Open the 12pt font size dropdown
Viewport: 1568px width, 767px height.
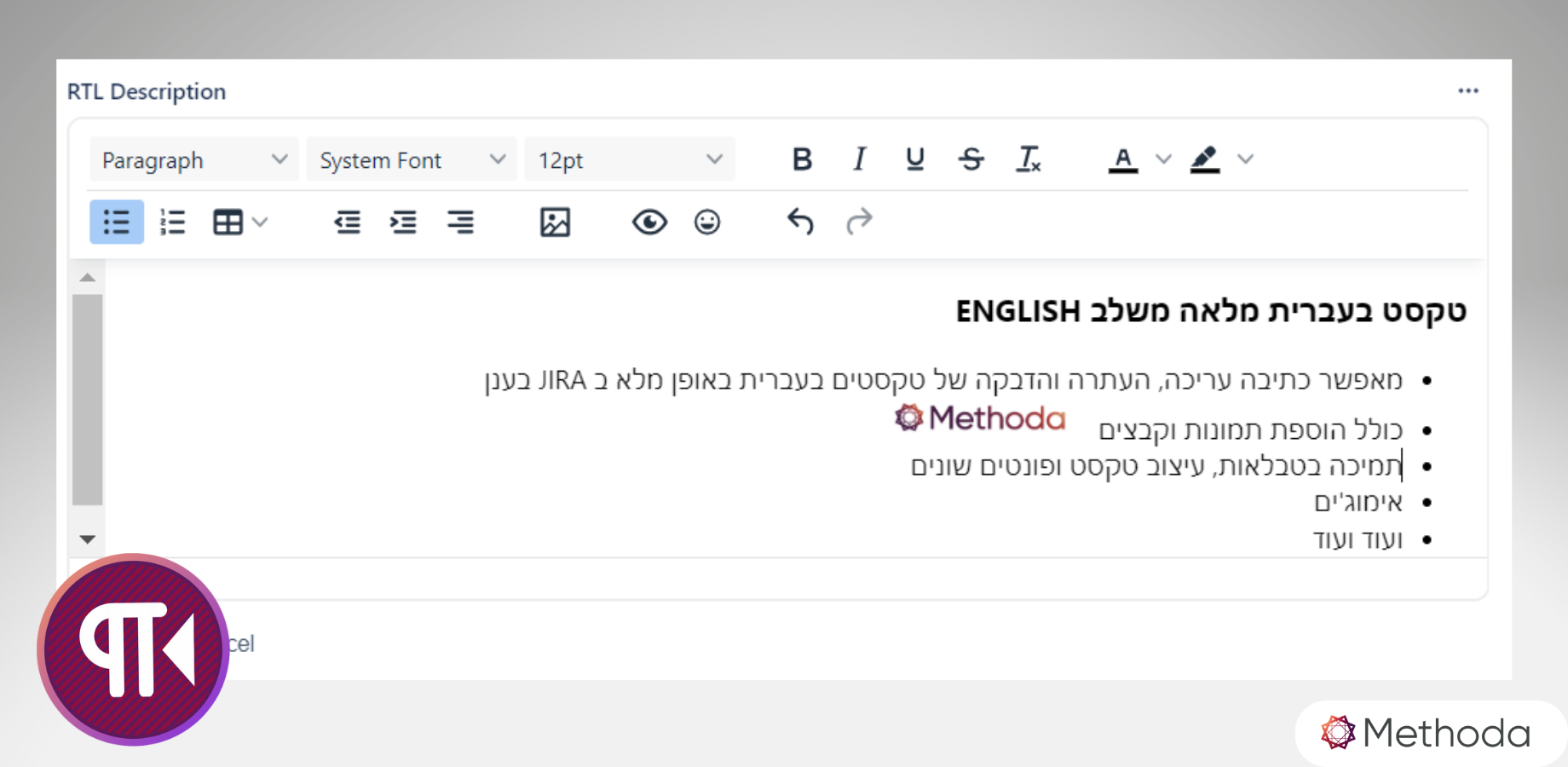click(630, 159)
